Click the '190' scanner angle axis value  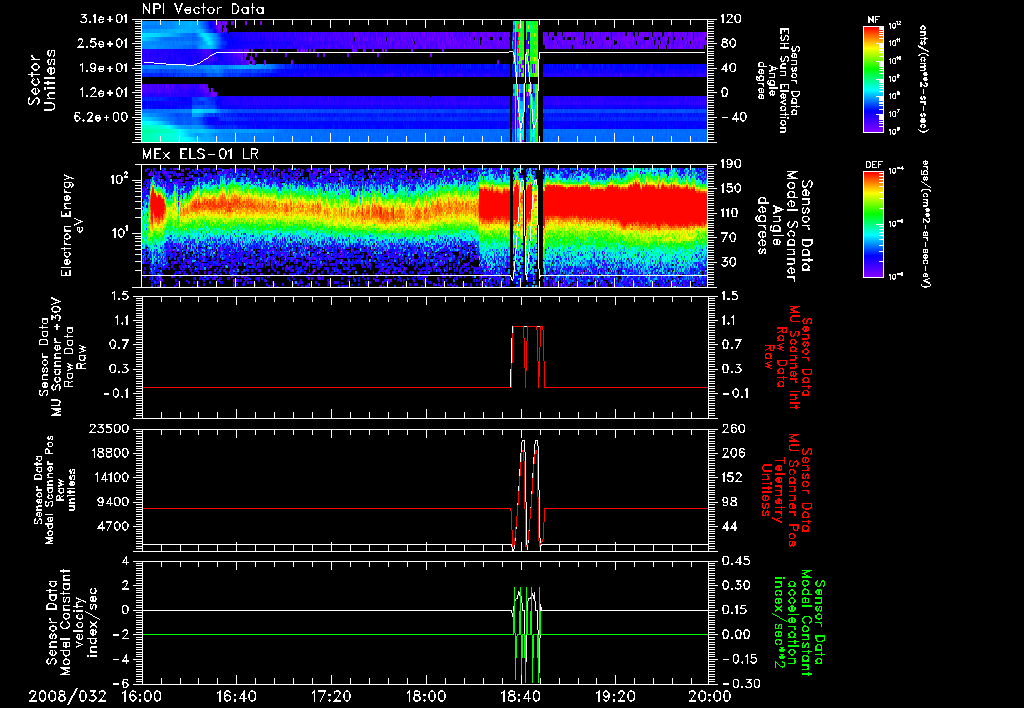pos(731,164)
